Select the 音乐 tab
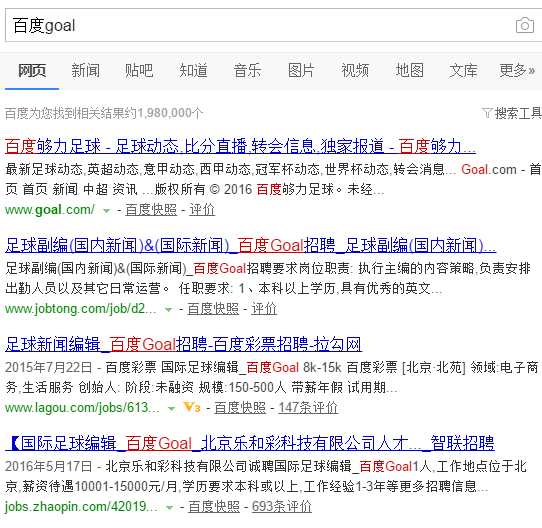Screen dimensions: 542x528 pos(247,71)
